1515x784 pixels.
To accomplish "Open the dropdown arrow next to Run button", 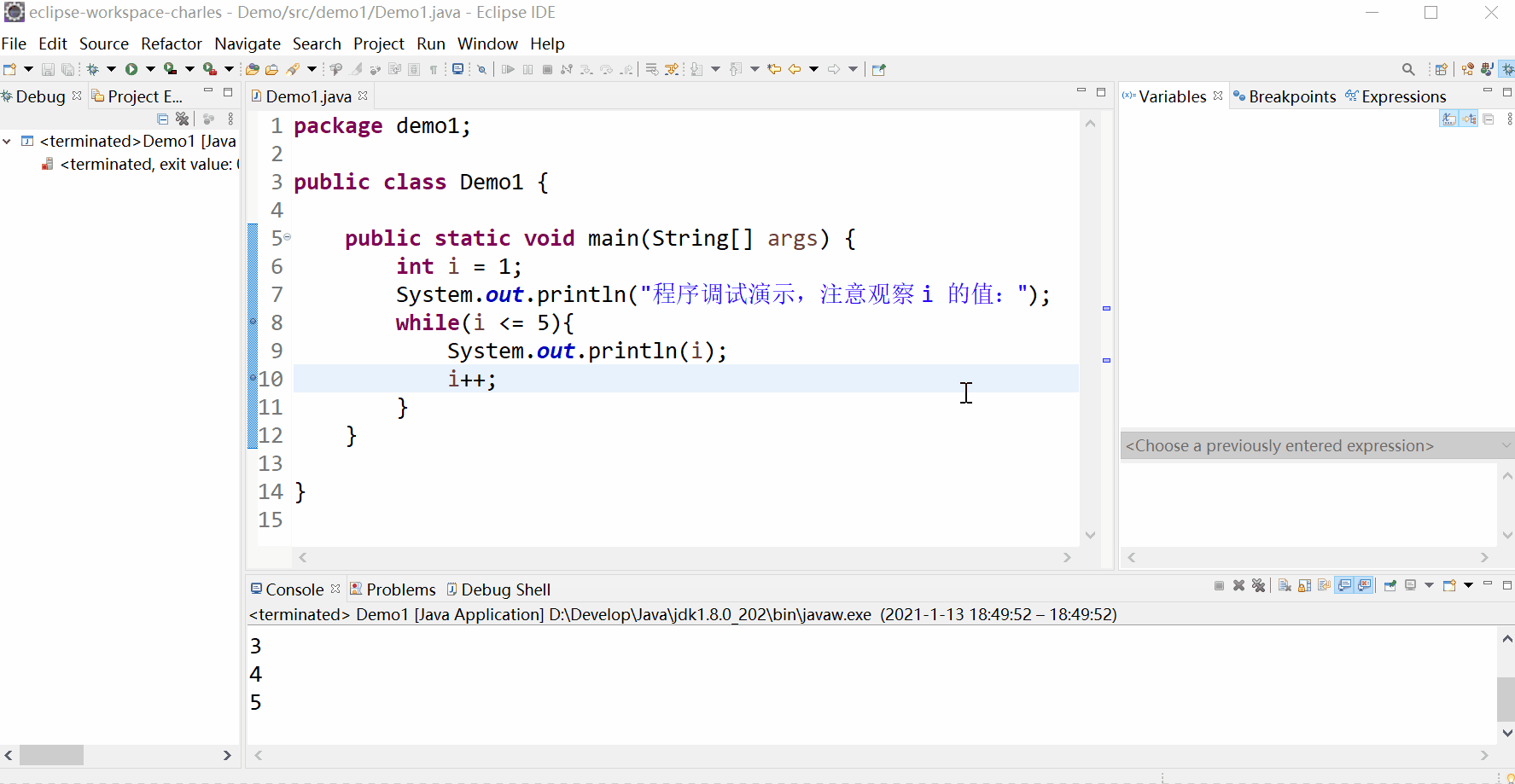I will coord(150,69).
